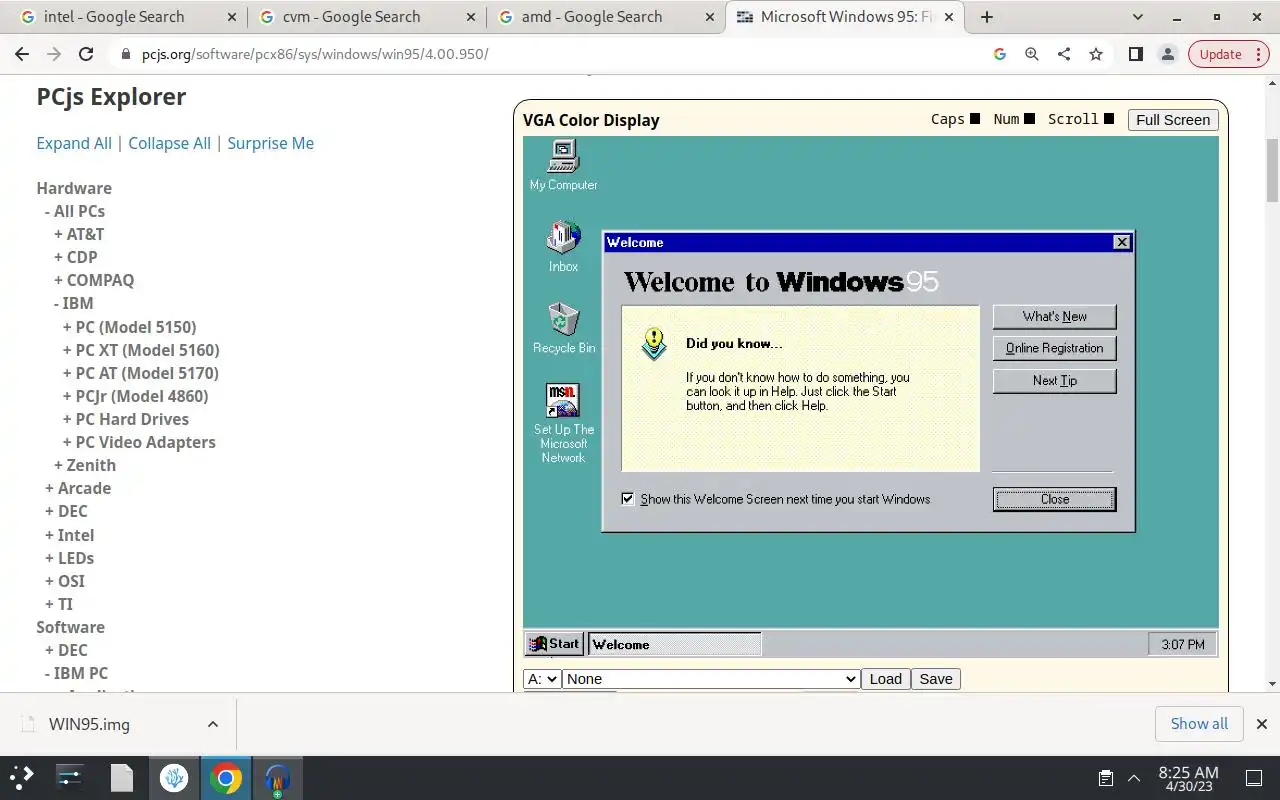Click the Collapse All link

click(169, 143)
